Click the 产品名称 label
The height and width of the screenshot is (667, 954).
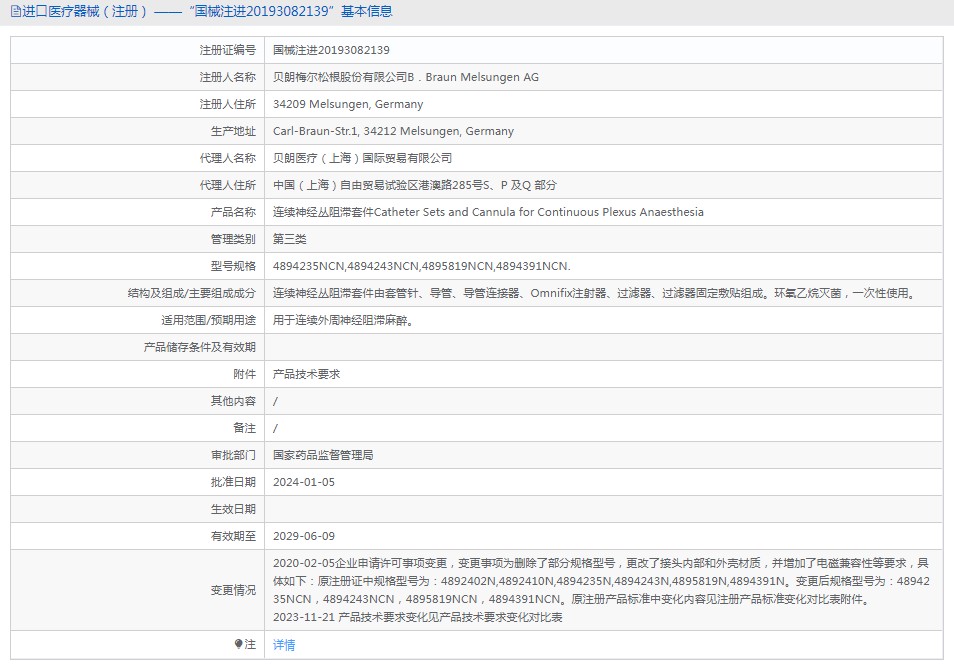[x=233, y=212]
